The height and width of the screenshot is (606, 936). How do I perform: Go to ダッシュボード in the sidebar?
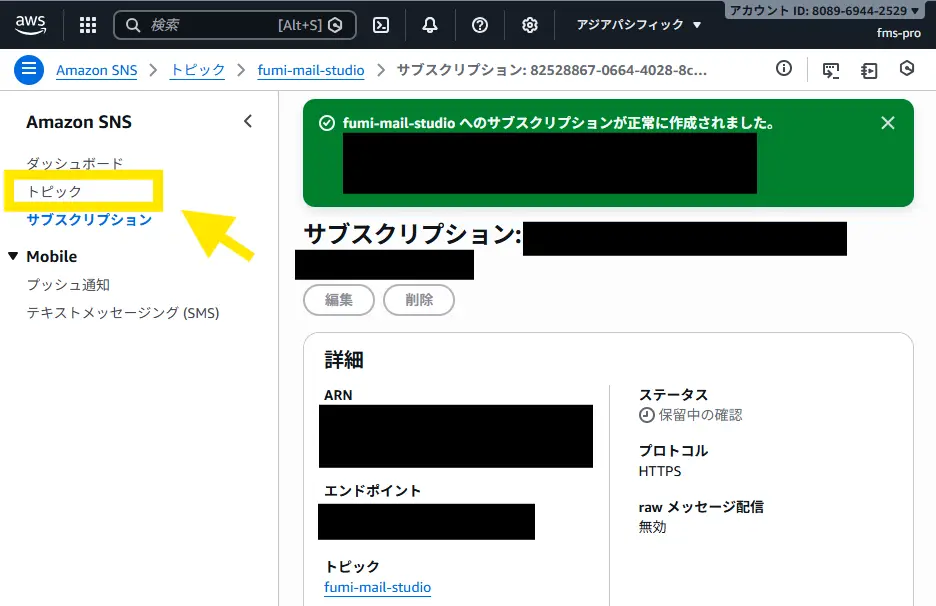click(75, 163)
